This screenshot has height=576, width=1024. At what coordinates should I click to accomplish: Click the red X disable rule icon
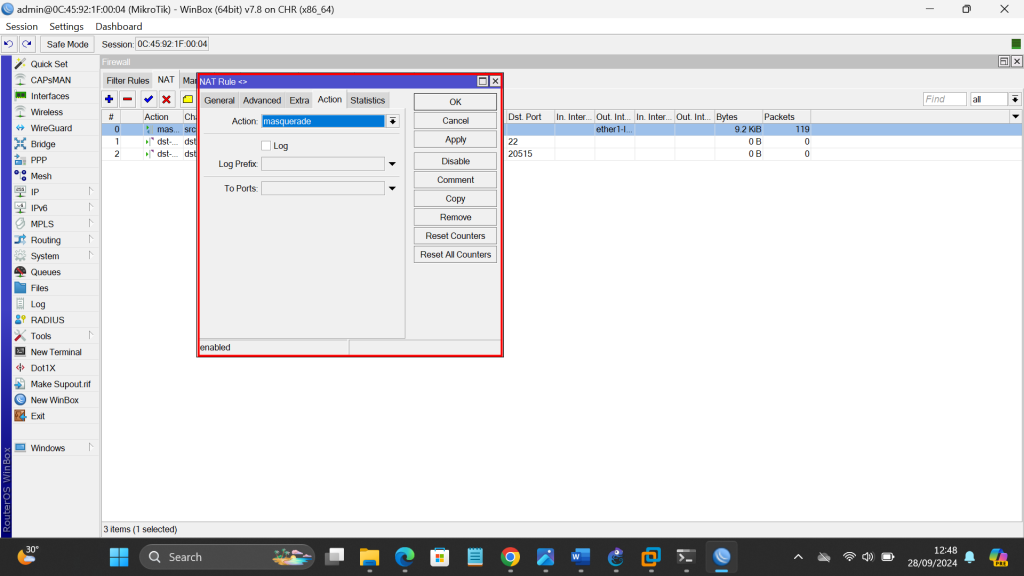(x=166, y=99)
